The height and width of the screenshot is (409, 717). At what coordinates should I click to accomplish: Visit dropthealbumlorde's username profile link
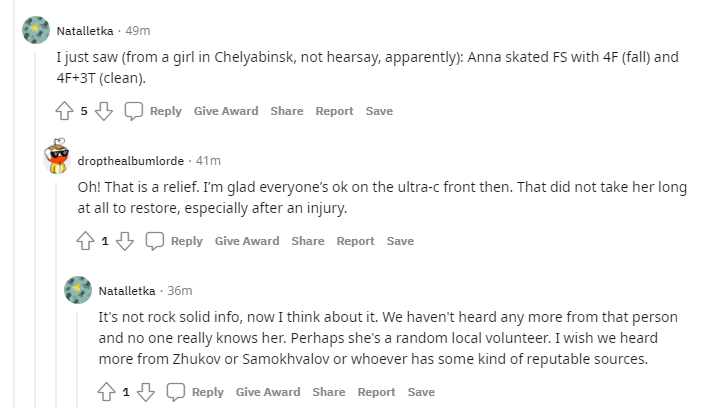(132, 160)
